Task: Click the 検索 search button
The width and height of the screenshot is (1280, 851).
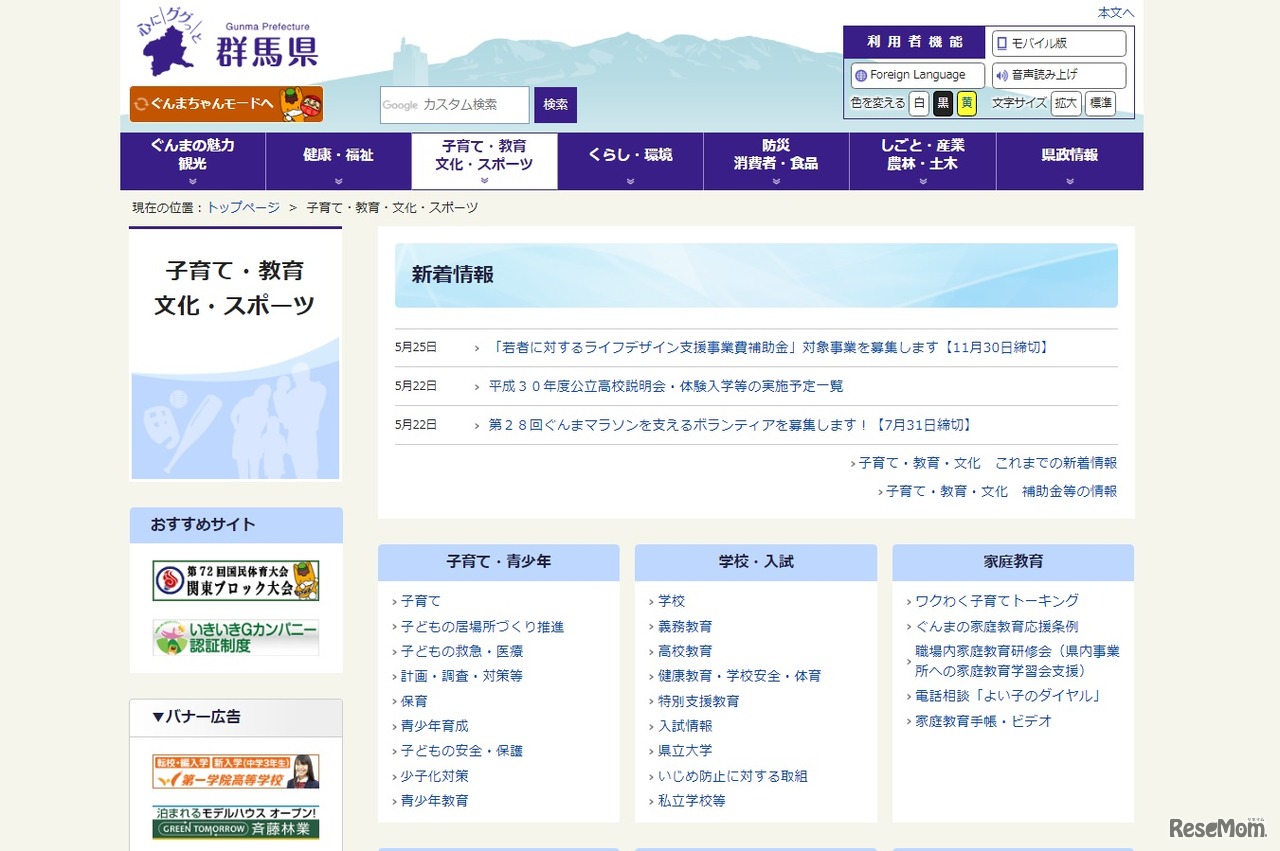Action: 556,105
